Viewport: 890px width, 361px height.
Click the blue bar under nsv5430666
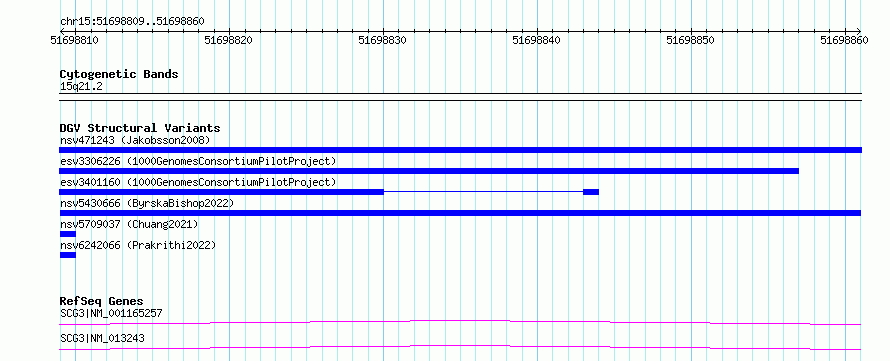coord(460,213)
